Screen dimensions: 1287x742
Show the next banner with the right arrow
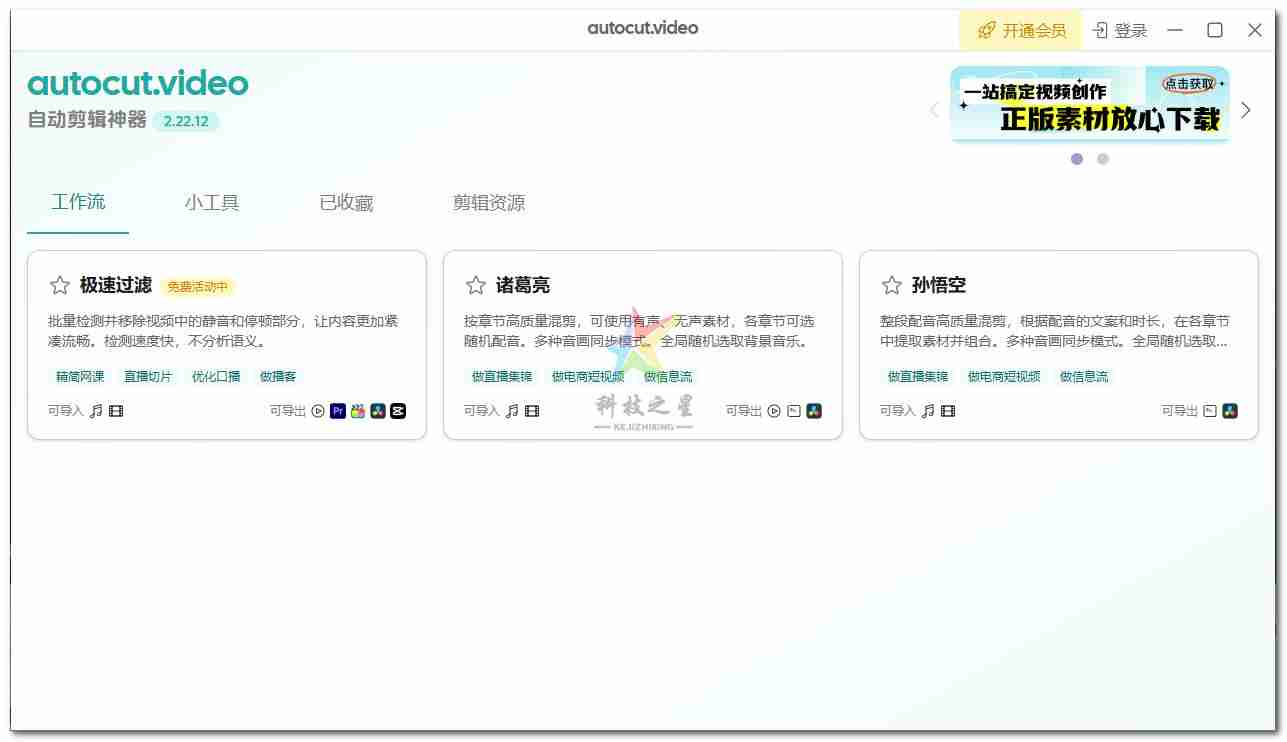(x=1246, y=110)
